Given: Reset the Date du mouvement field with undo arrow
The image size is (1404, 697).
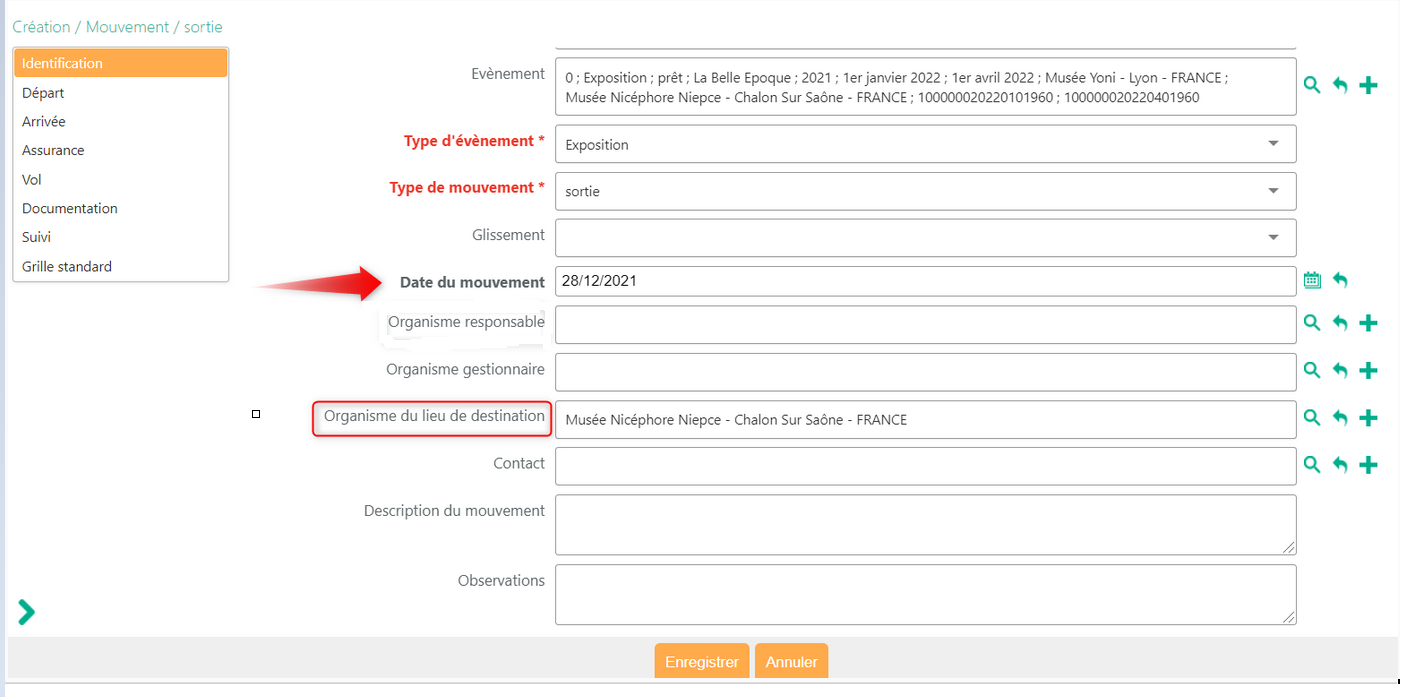Looking at the screenshot, I should (1340, 281).
